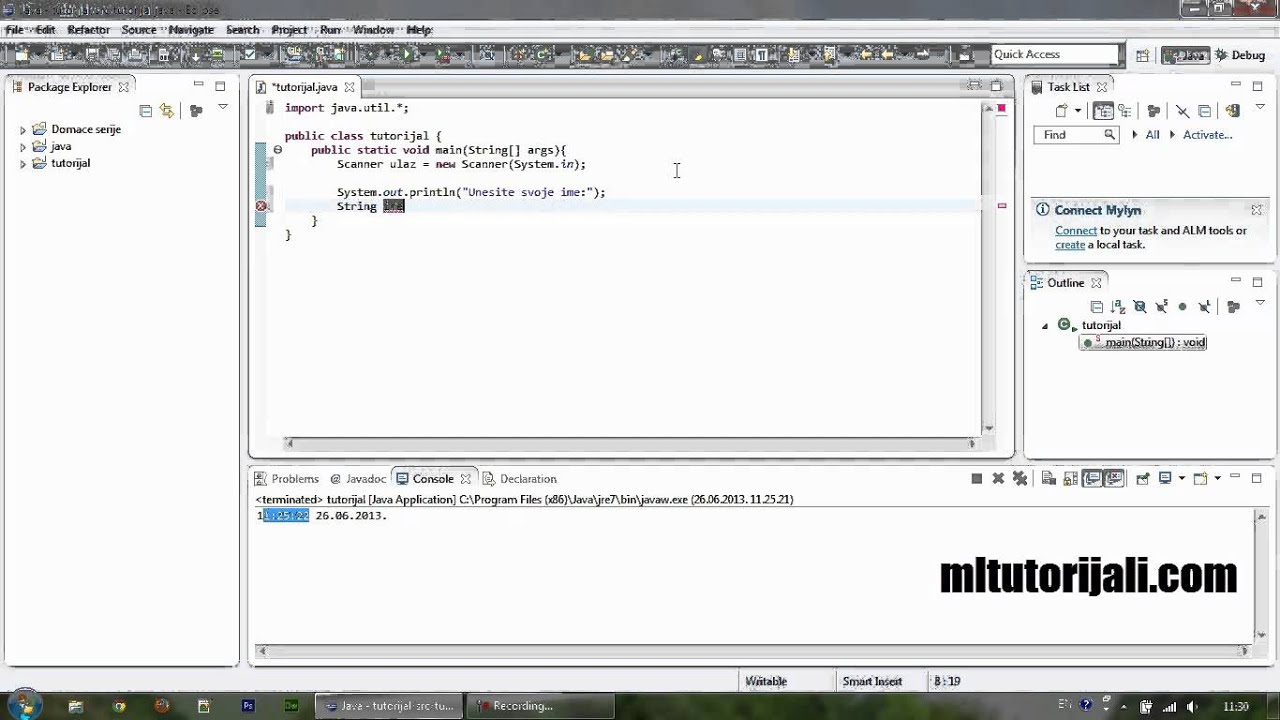Switch to the Problems tab
This screenshot has width=1280, height=720.
pos(287,479)
